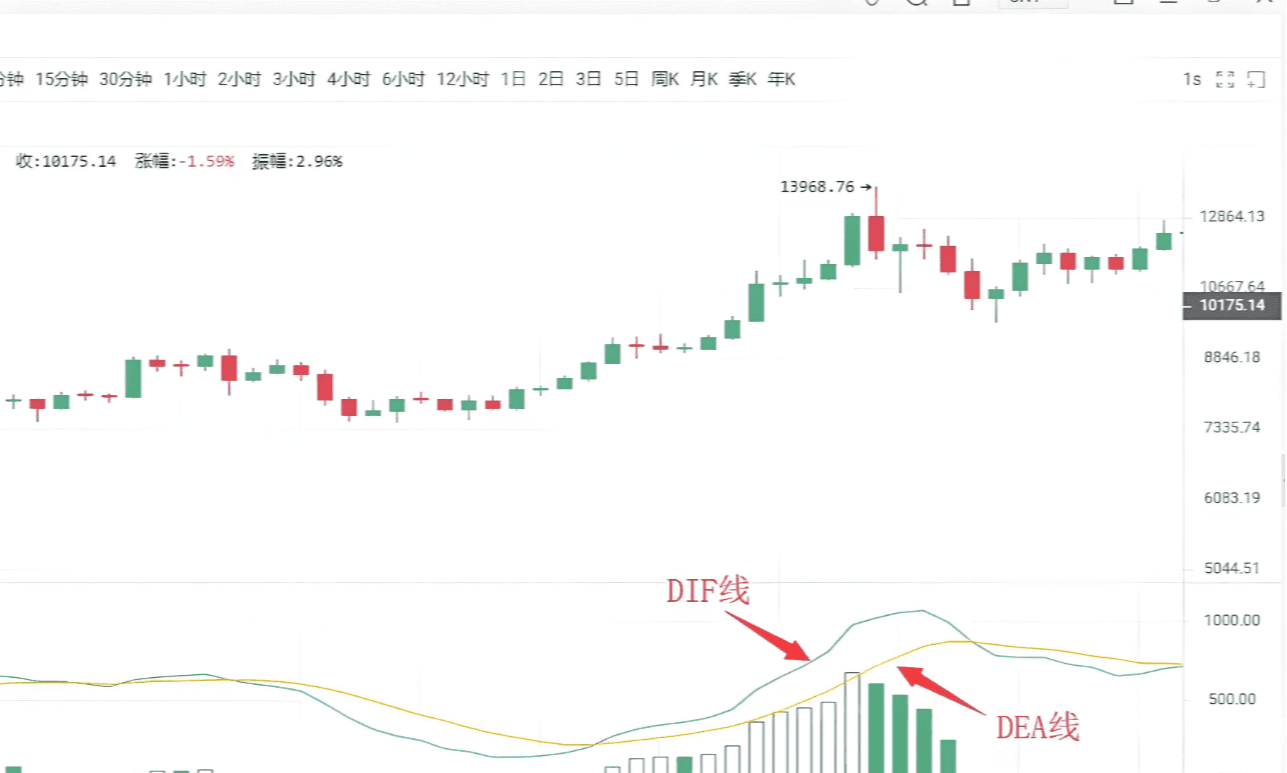Select the 1日 timeframe
This screenshot has height=773, width=1287.
[513, 79]
